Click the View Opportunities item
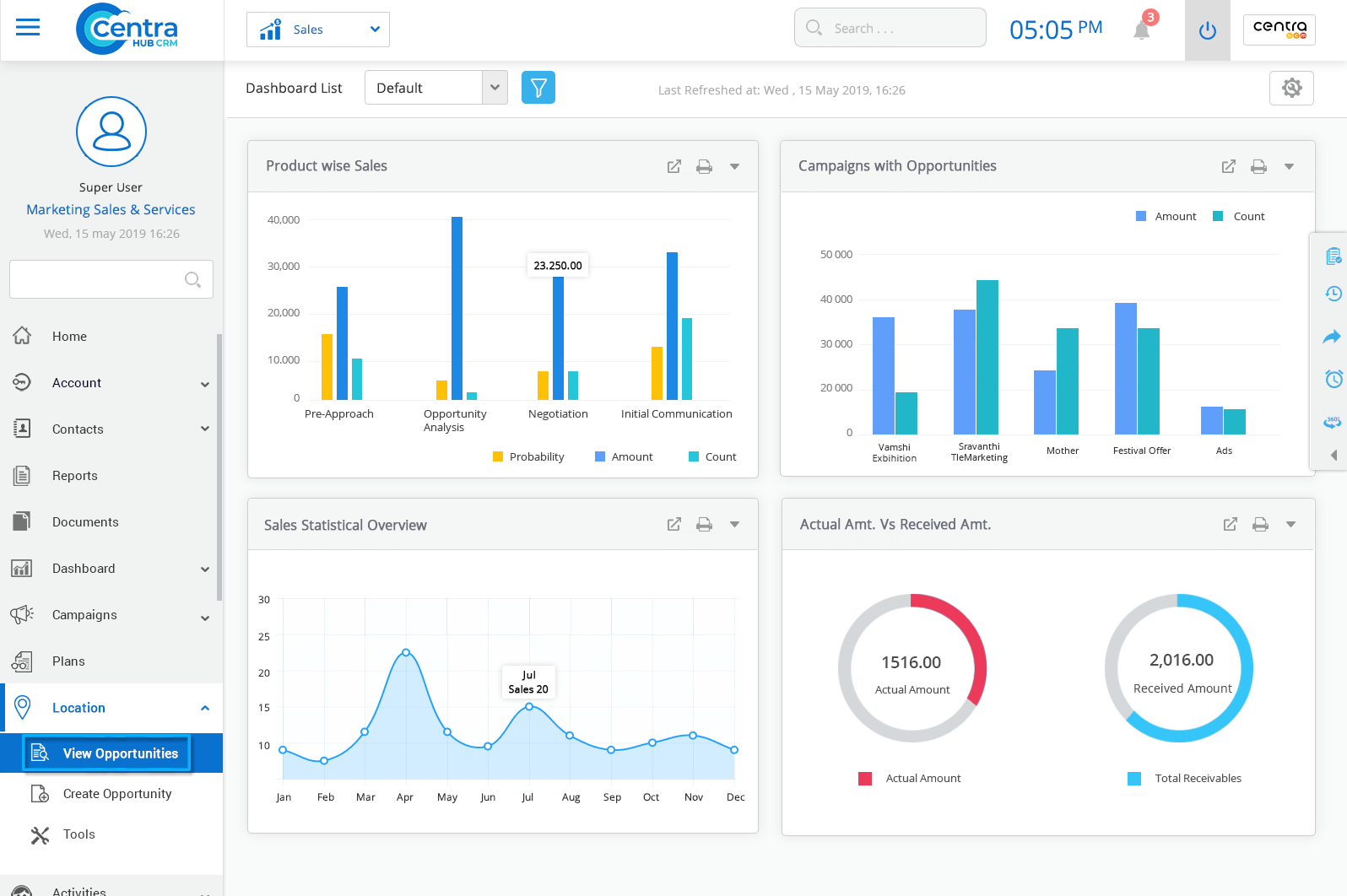Image resolution: width=1347 pixels, height=896 pixels. pyautogui.click(x=120, y=753)
